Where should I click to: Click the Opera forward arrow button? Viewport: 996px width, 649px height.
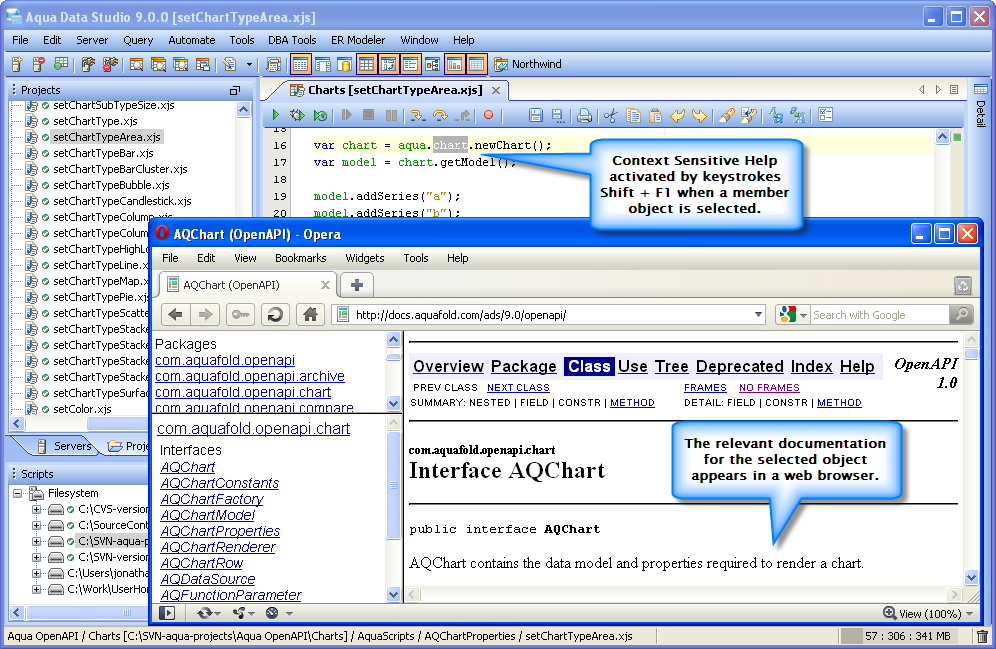pyautogui.click(x=205, y=314)
